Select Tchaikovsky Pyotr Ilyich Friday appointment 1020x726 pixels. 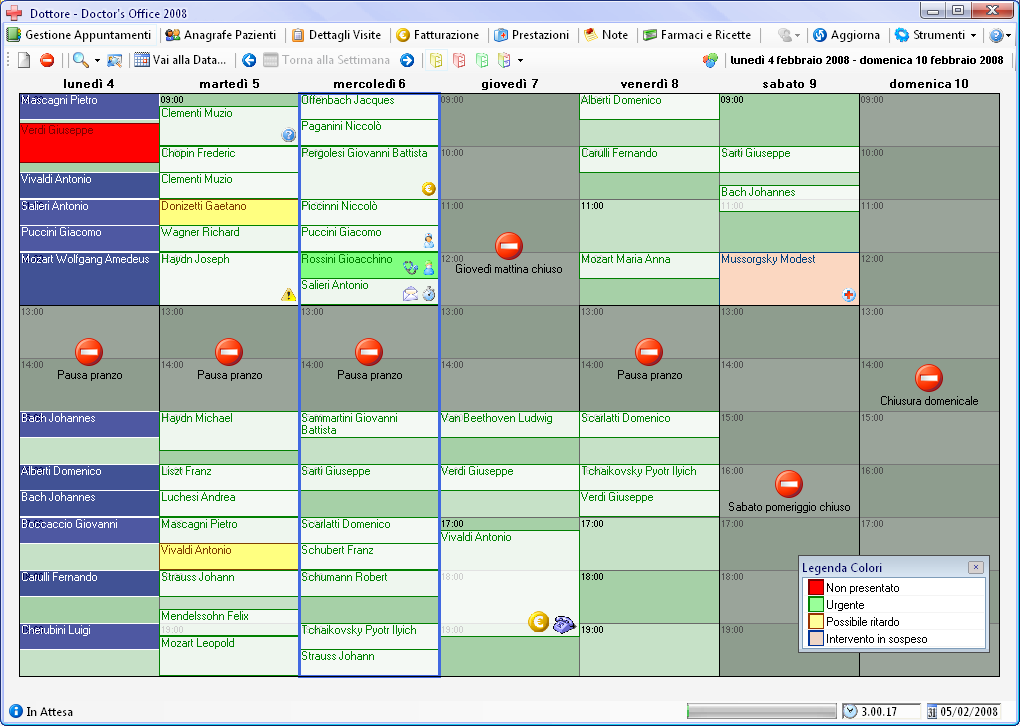pos(649,477)
